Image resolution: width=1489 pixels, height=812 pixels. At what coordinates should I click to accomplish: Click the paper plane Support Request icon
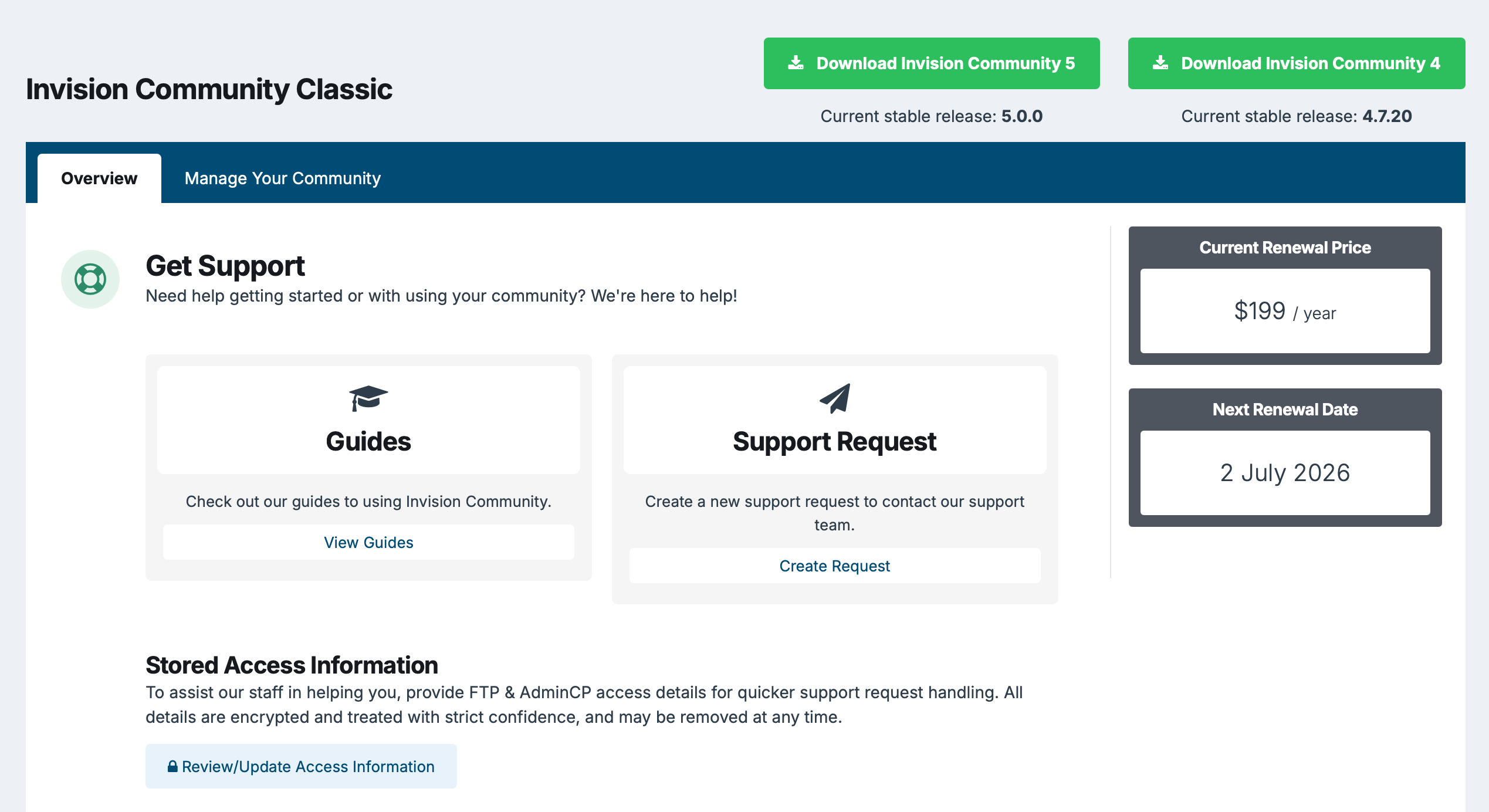(x=835, y=398)
